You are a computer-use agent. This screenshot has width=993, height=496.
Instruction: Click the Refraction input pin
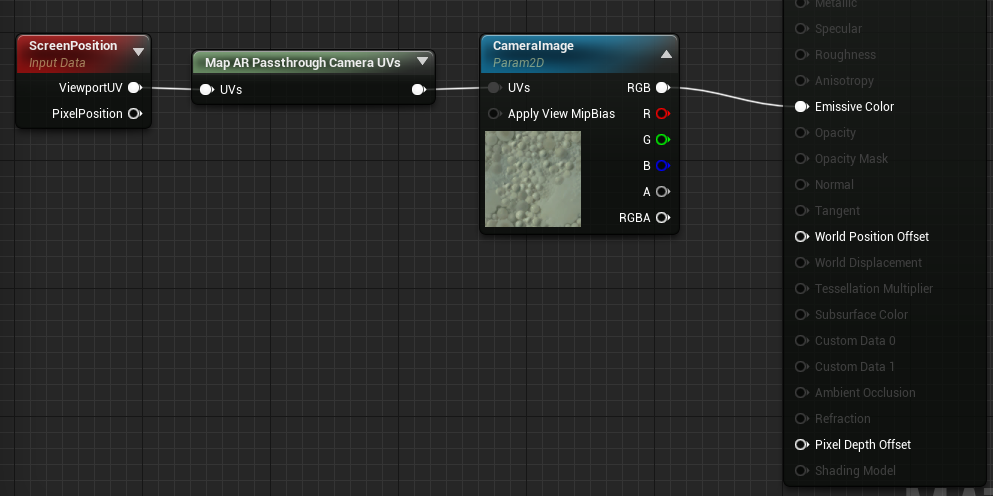click(801, 418)
